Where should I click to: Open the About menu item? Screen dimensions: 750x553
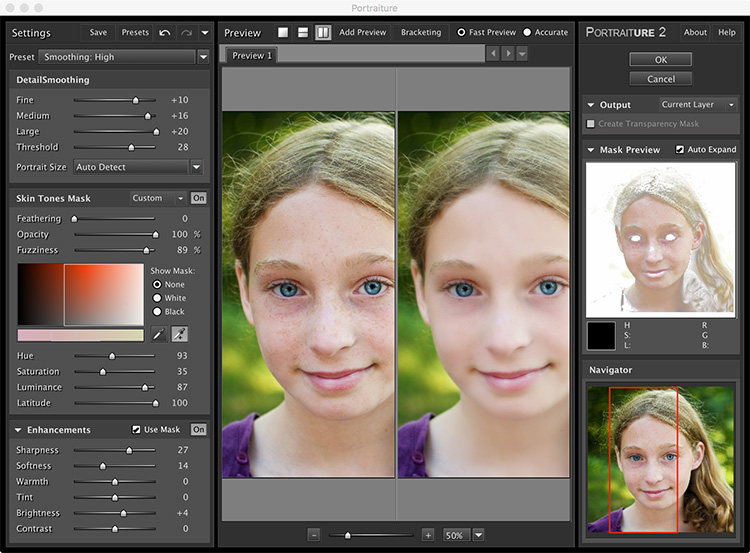coord(695,32)
